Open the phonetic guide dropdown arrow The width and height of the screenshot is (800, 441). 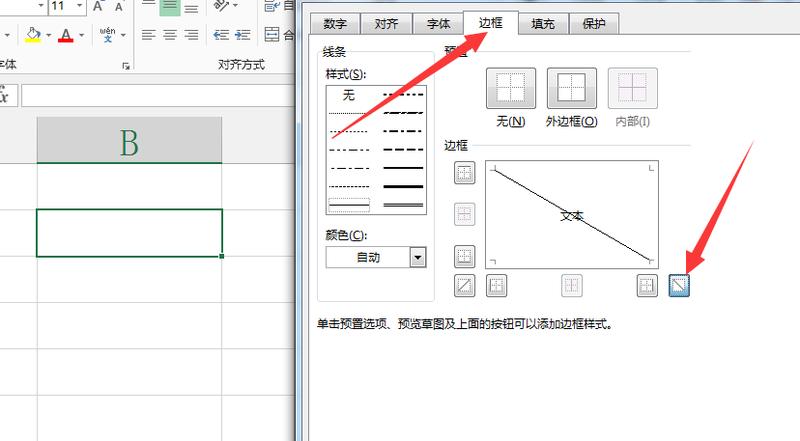click(123, 35)
